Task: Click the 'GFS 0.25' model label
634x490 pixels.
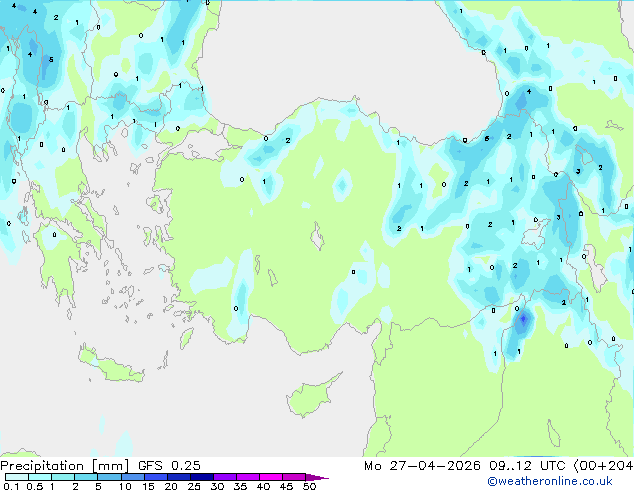Action: (x=169, y=466)
